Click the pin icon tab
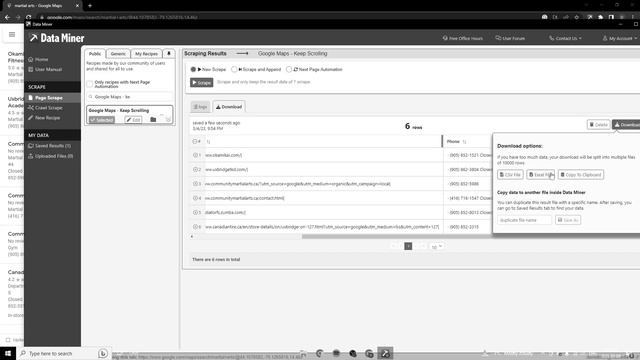The image size is (640, 360). (169, 54)
